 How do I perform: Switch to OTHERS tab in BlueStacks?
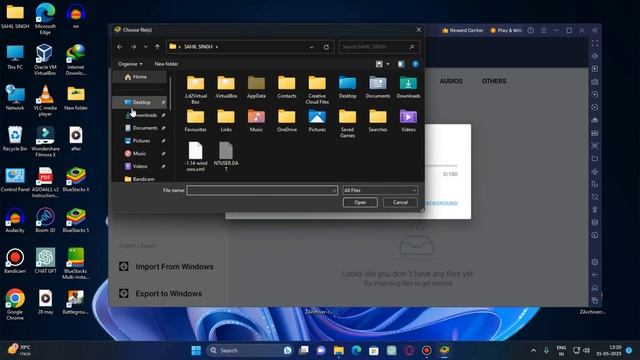pyautogui.click(x=494, y=81)
